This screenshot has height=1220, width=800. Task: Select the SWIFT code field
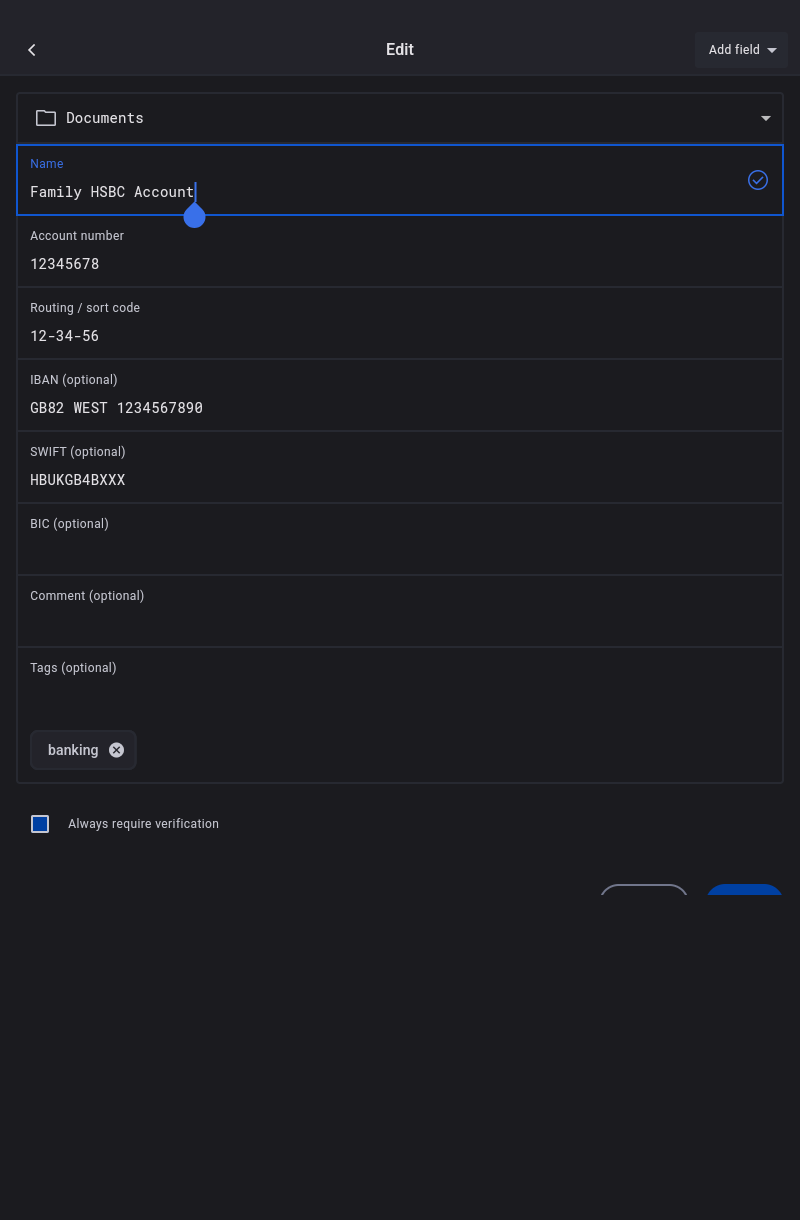pyautogui.click(x=400, y=480)
